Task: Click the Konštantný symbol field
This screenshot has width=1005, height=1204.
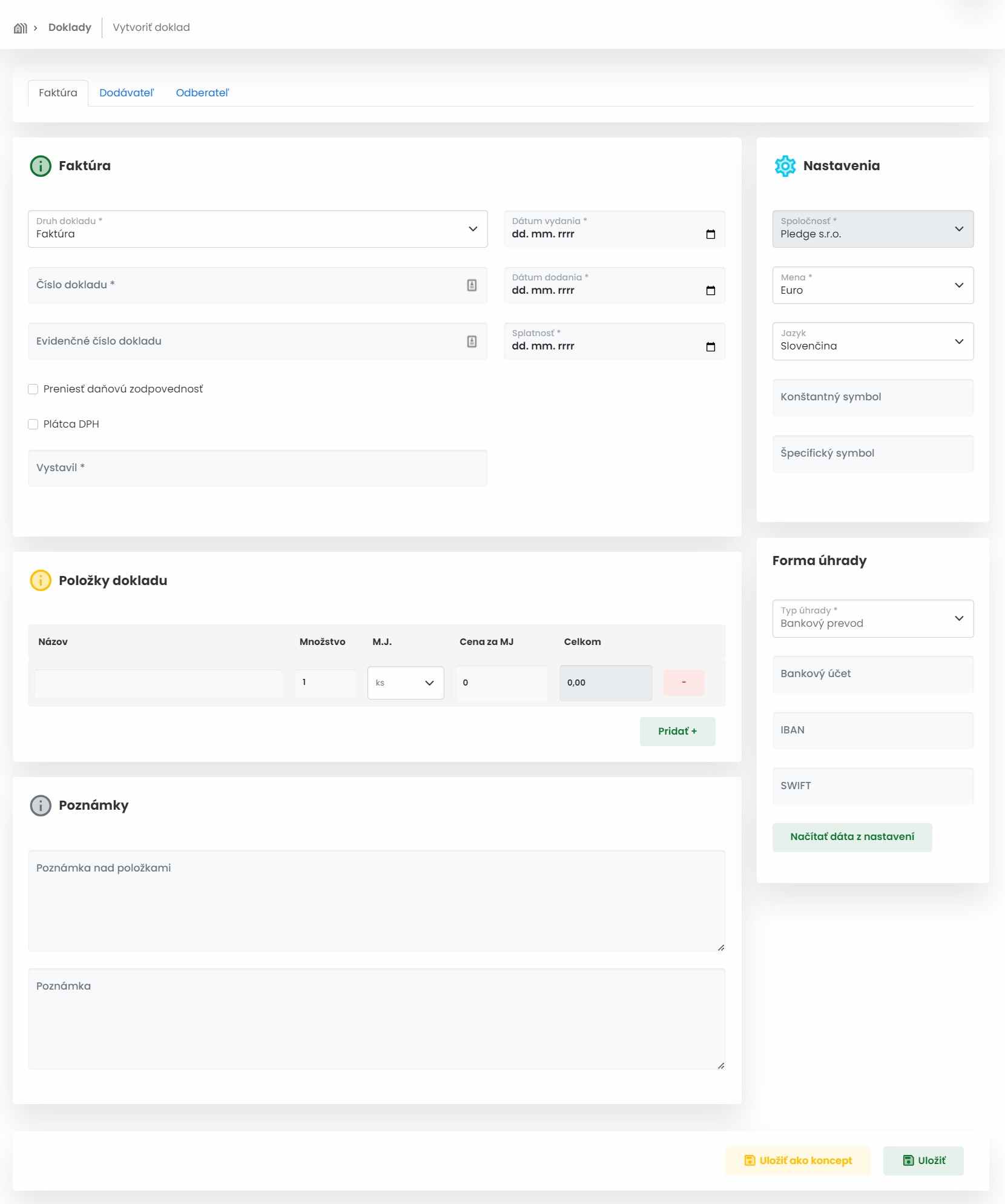Action: point(873,397)
